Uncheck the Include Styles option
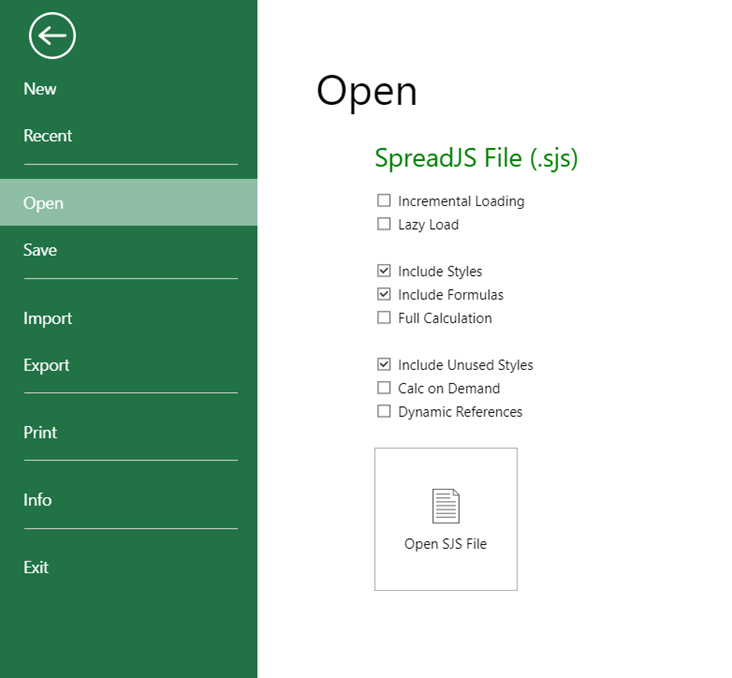Image resolution: width=732 pixels, height=678 pixels. pos(384,271)
